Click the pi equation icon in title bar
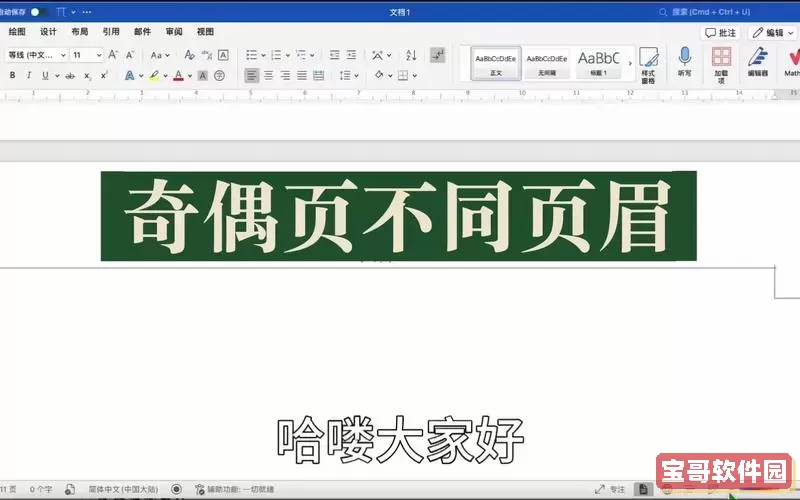The height and width of the screenshot is (500, 800). (61, 12)
